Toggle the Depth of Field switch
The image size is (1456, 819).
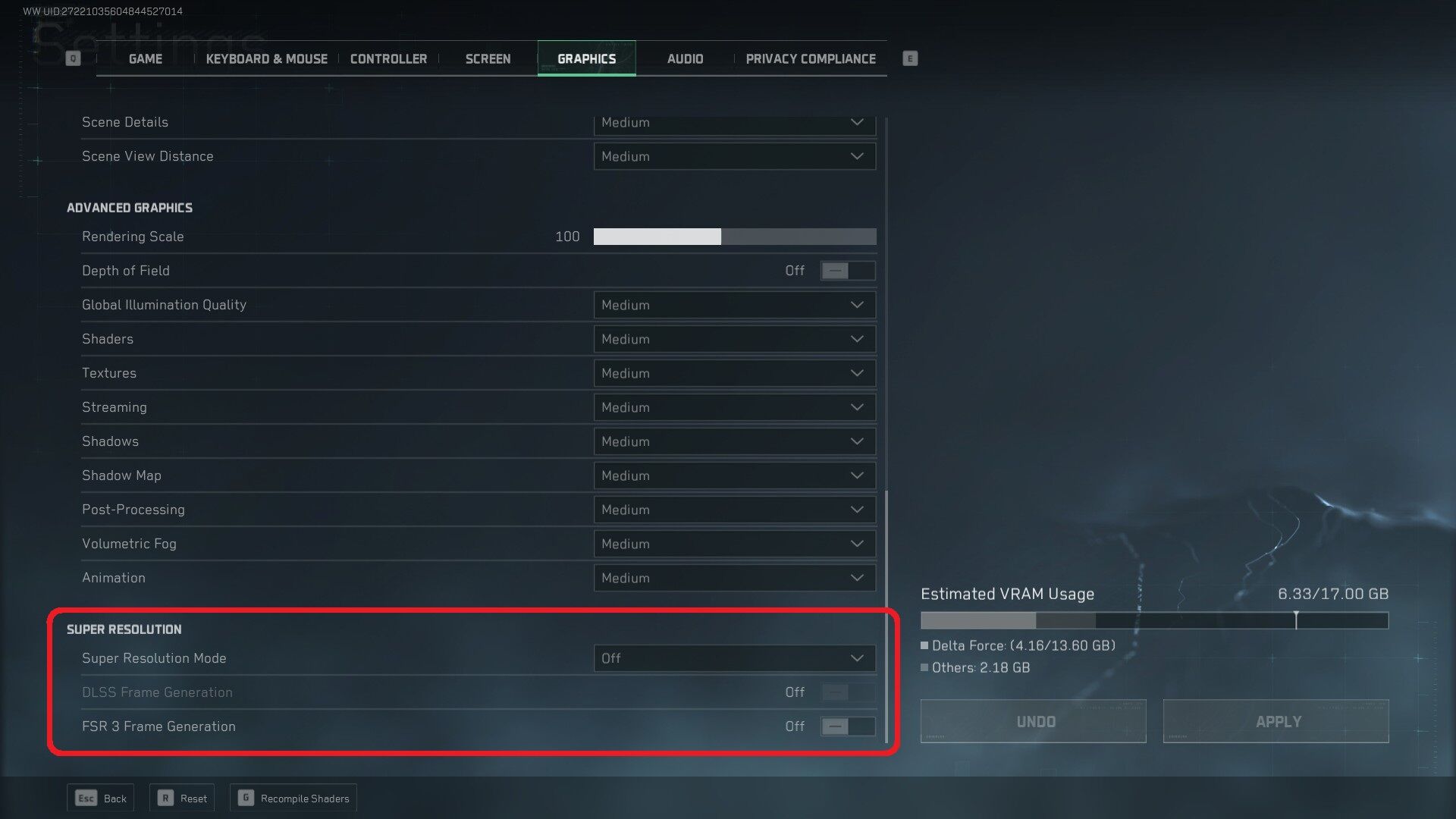(x=848, y=271)
